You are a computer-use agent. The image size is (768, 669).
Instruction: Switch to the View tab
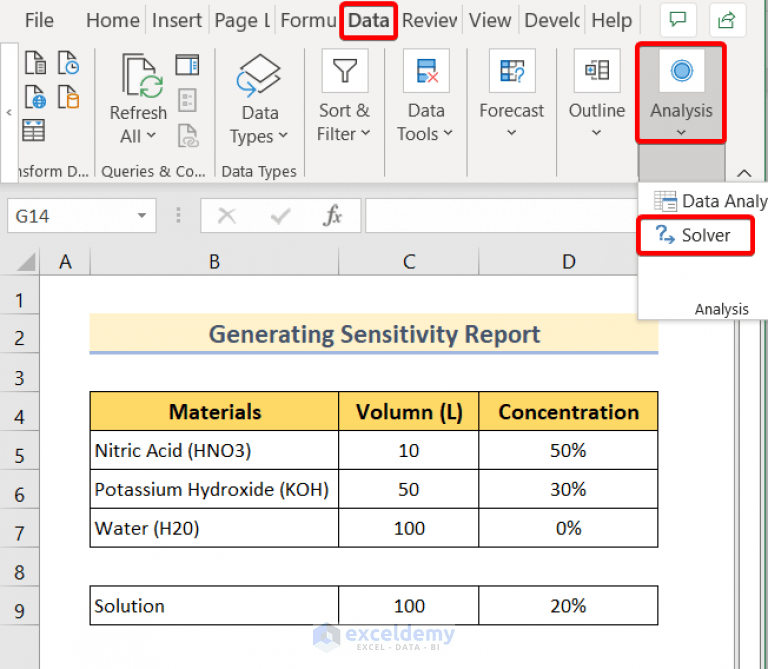[490, 20]
